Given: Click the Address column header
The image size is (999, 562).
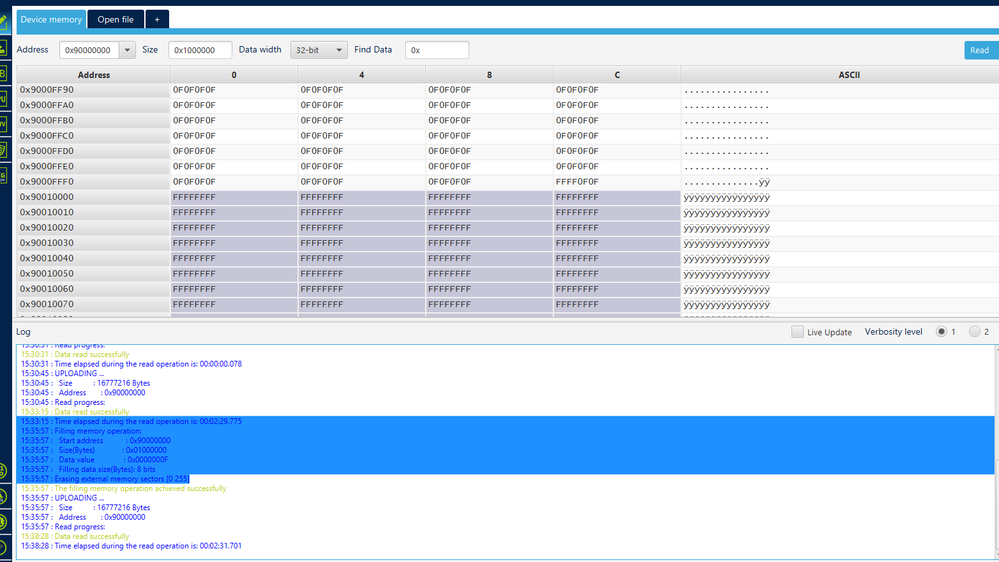Looking at the screenshot, I should [x=94, y=75].
